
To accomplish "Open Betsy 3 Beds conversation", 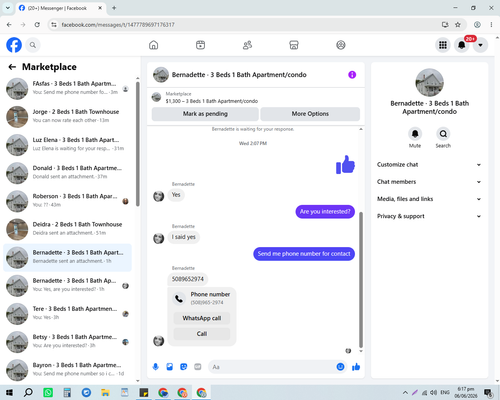I will [67, 342].
